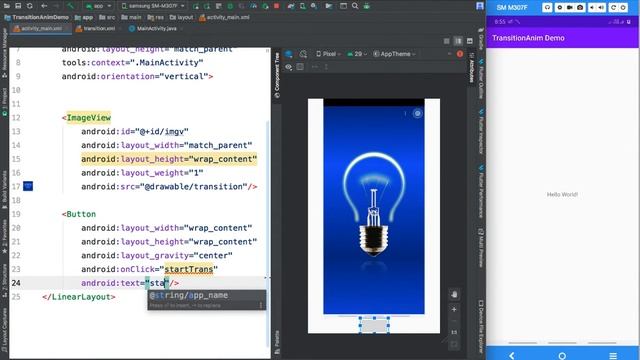Toggle view options eye icon in design toolbar
This screenshot has width=640, height=360.
[x=289, y=67]
